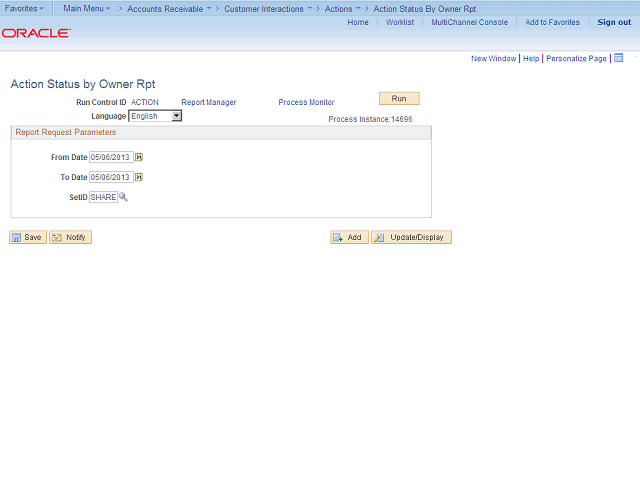Image resolution: width=640 pixels, height=480 pixels.
Task: Select Action Status By Owner Rpt breadcrumb
Action: point(424,9)
